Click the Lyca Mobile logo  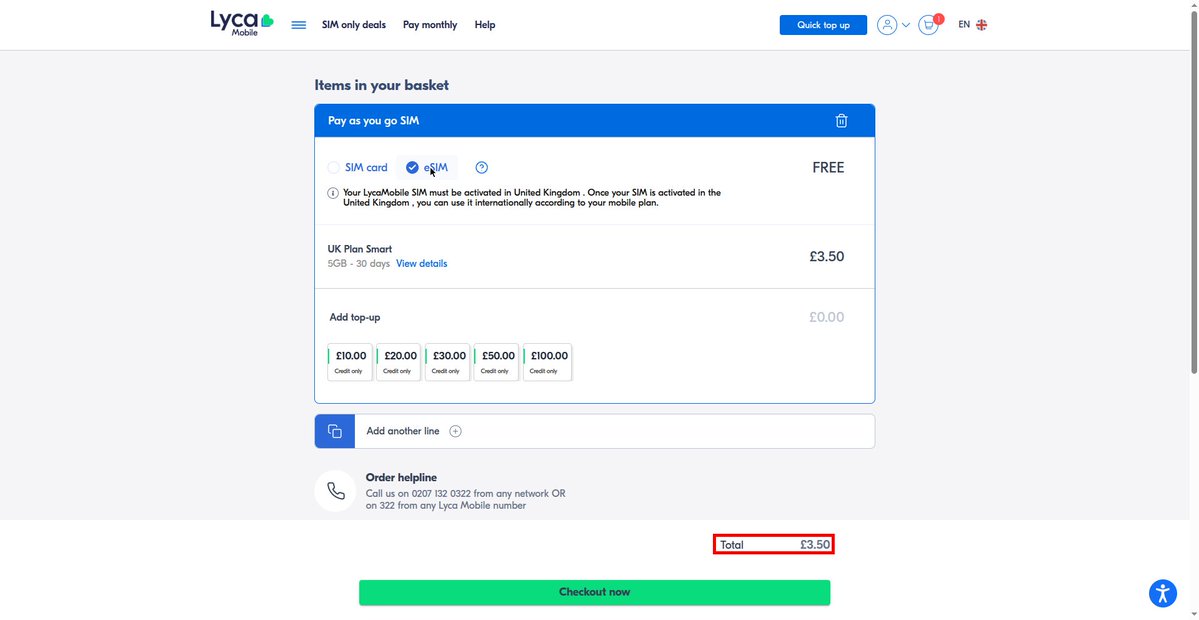242,24
